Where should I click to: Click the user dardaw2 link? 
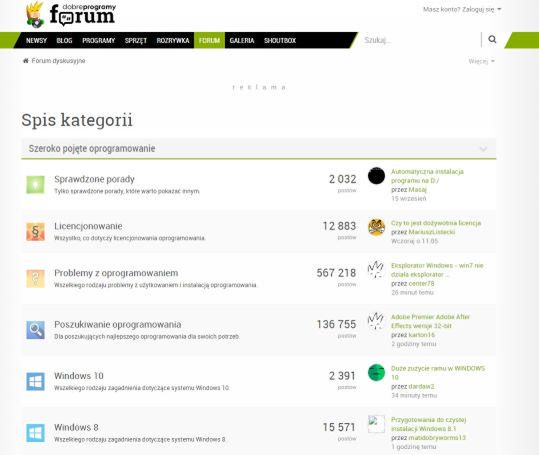pyautogui.click(x=421, y=386)
